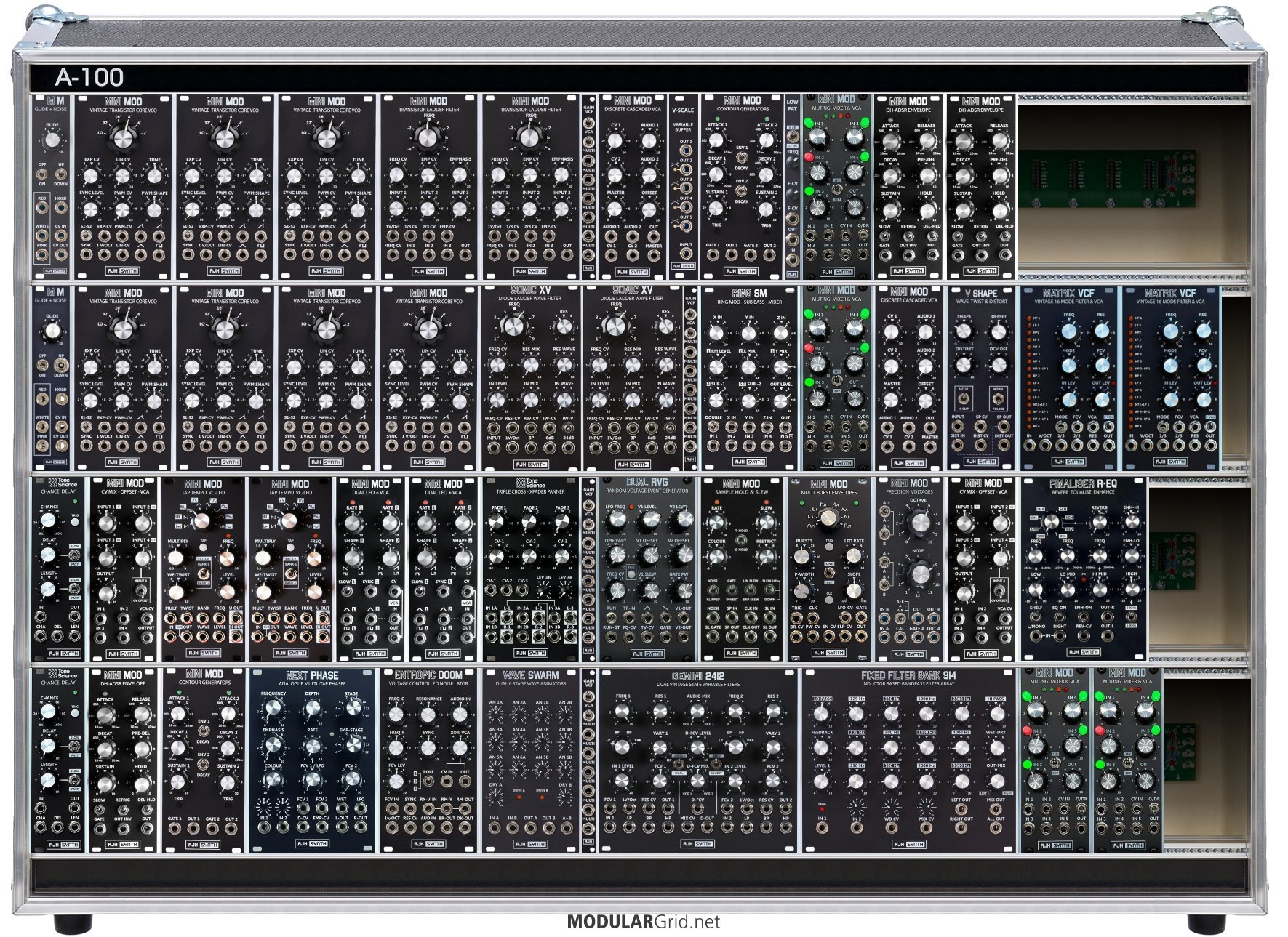
Task: Click the Next Phase FREQUENCY knob
Action: (x=273, y=709)
